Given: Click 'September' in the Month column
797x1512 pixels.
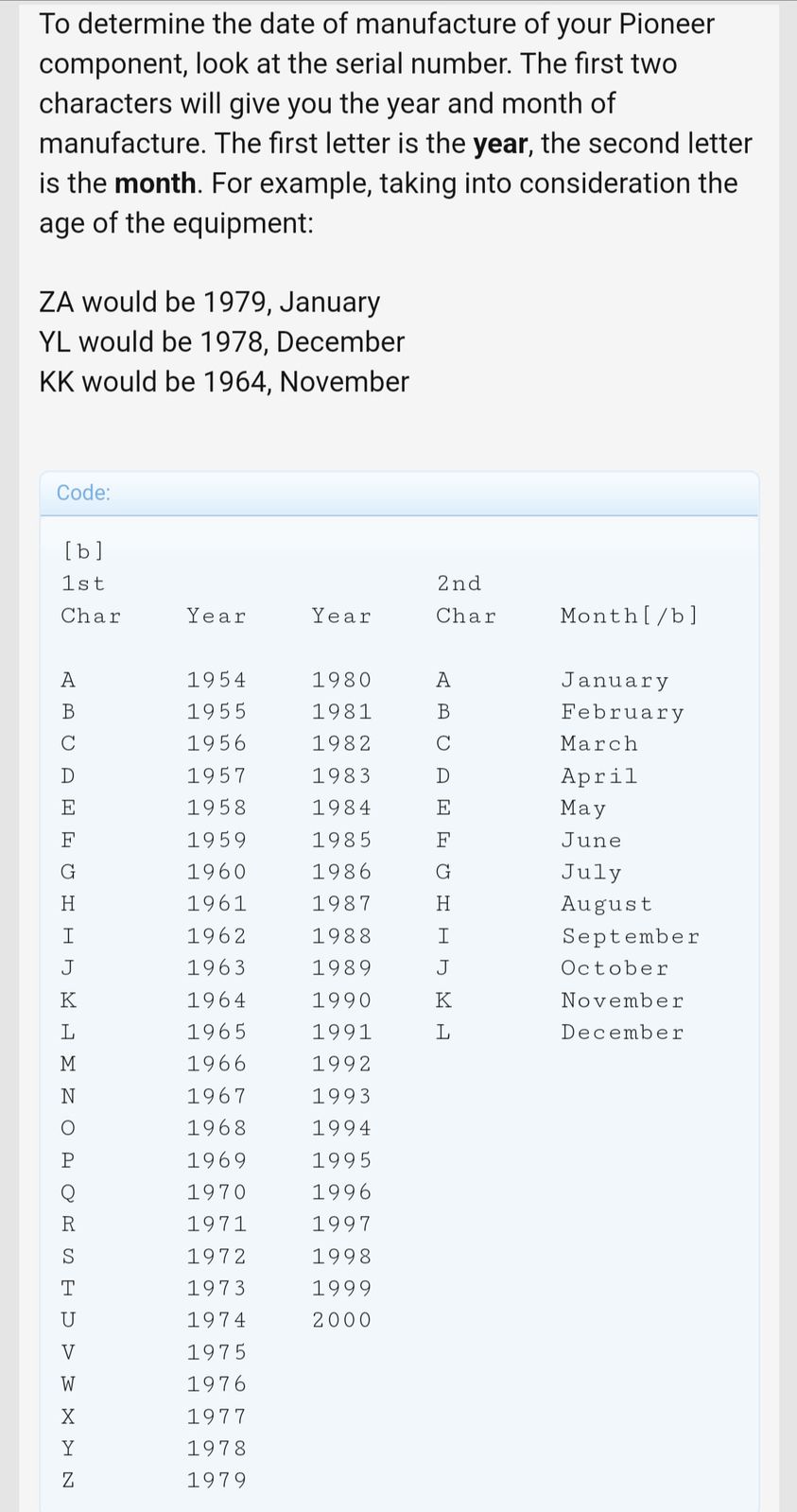Looking at the screenshot, I should [631, 936].
